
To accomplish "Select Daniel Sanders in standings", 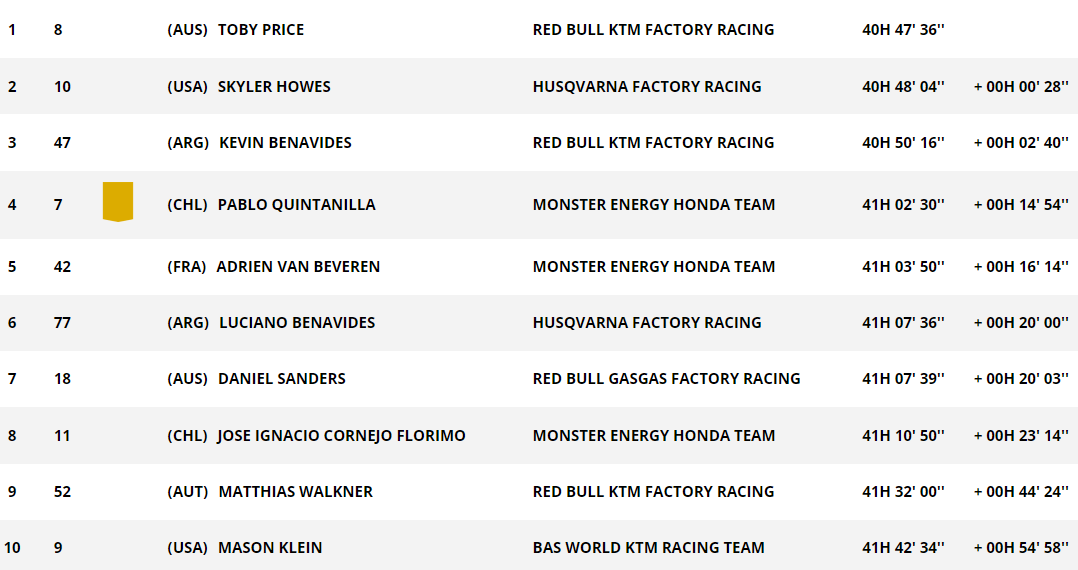I will click(x=281, y=379).
